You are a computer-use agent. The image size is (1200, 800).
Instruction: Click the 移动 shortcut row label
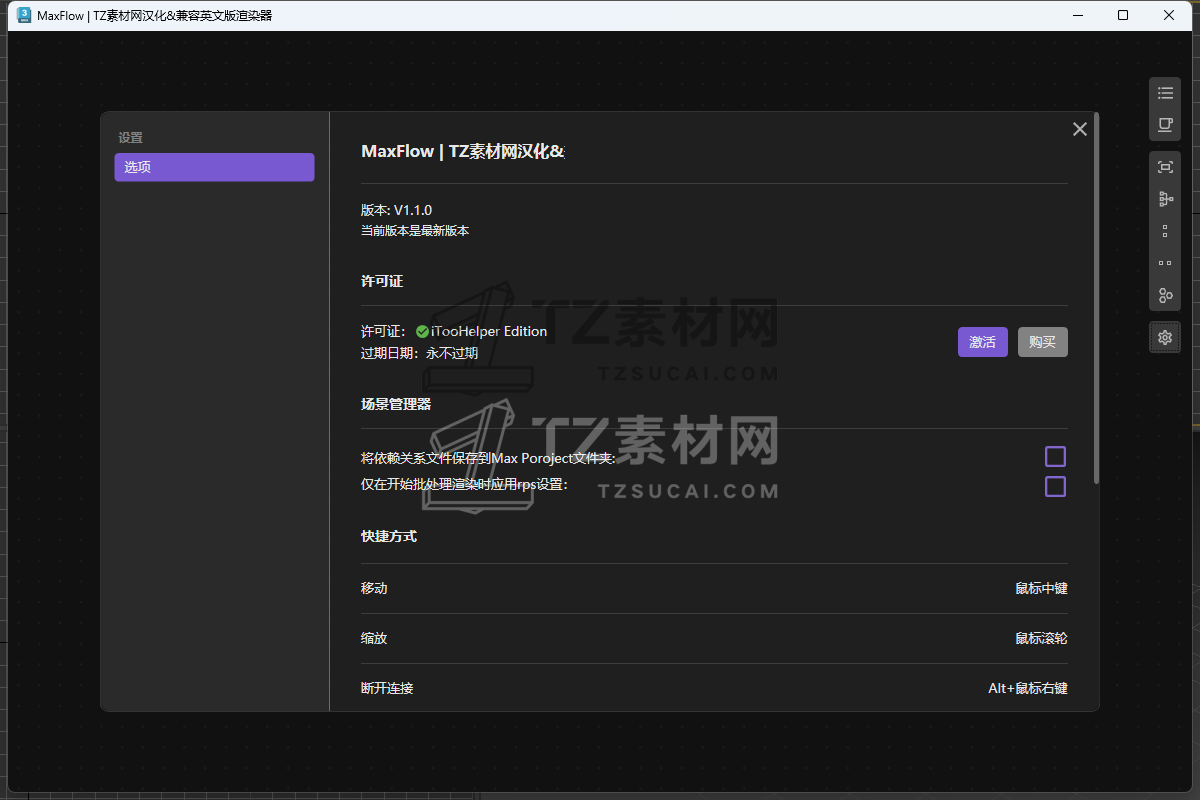click(x=374, y=588)
